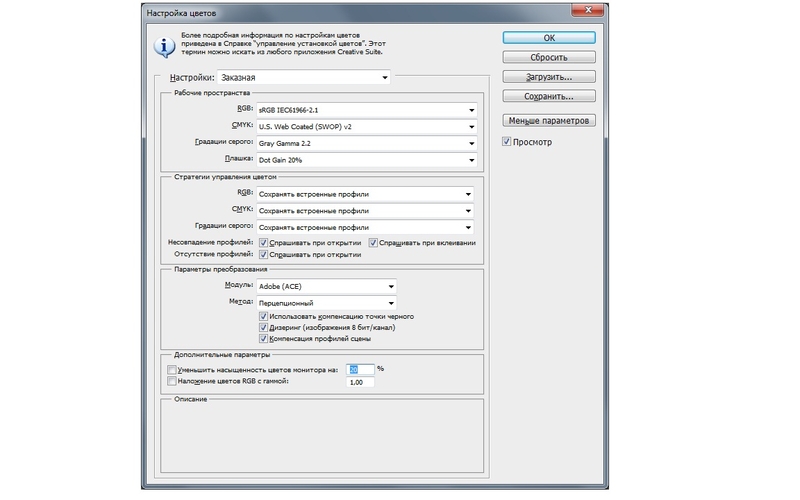
Task: Click the Загрузить... button
Action: (548, 76)
